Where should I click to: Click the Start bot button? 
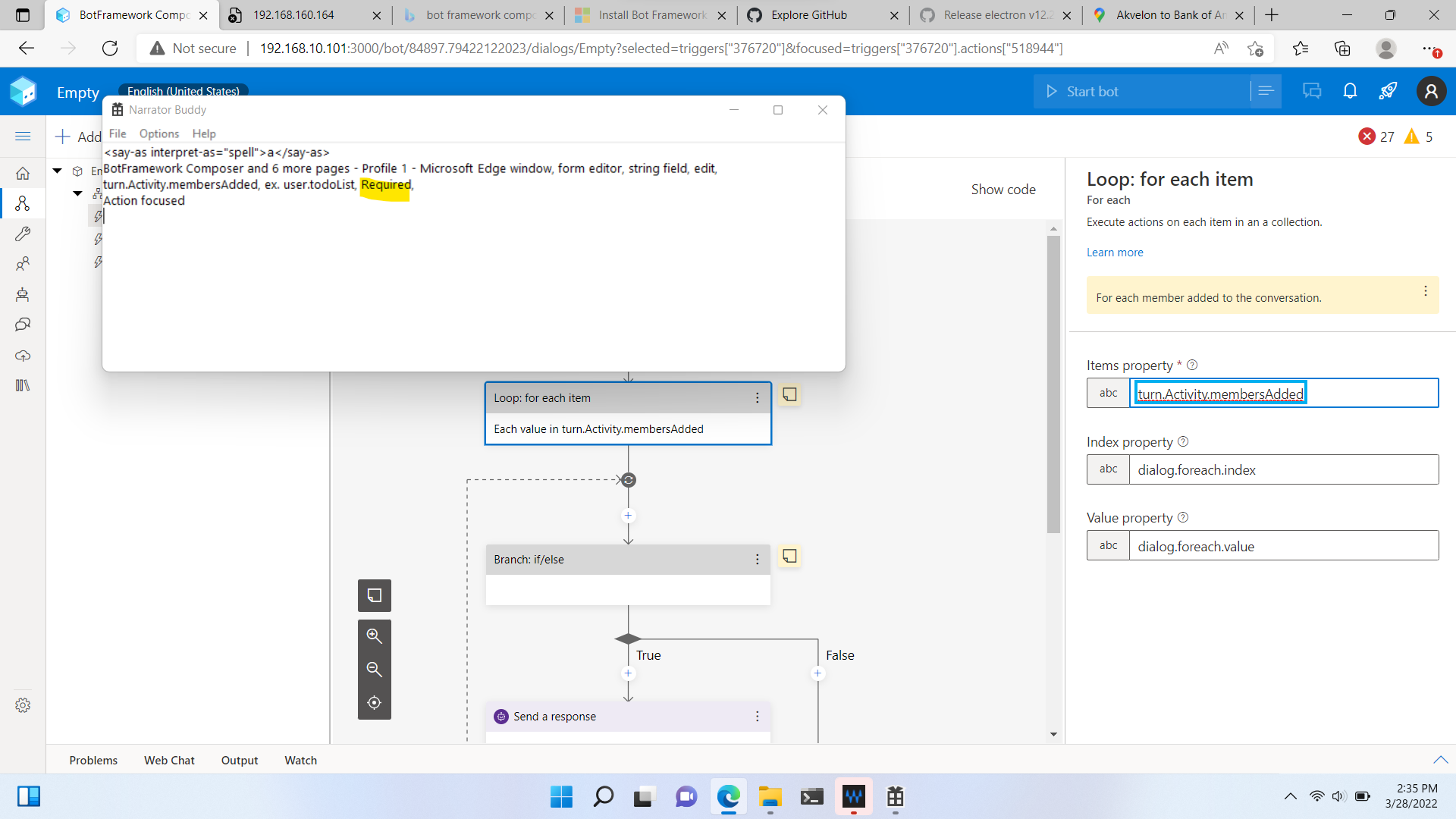(1092, 92)
